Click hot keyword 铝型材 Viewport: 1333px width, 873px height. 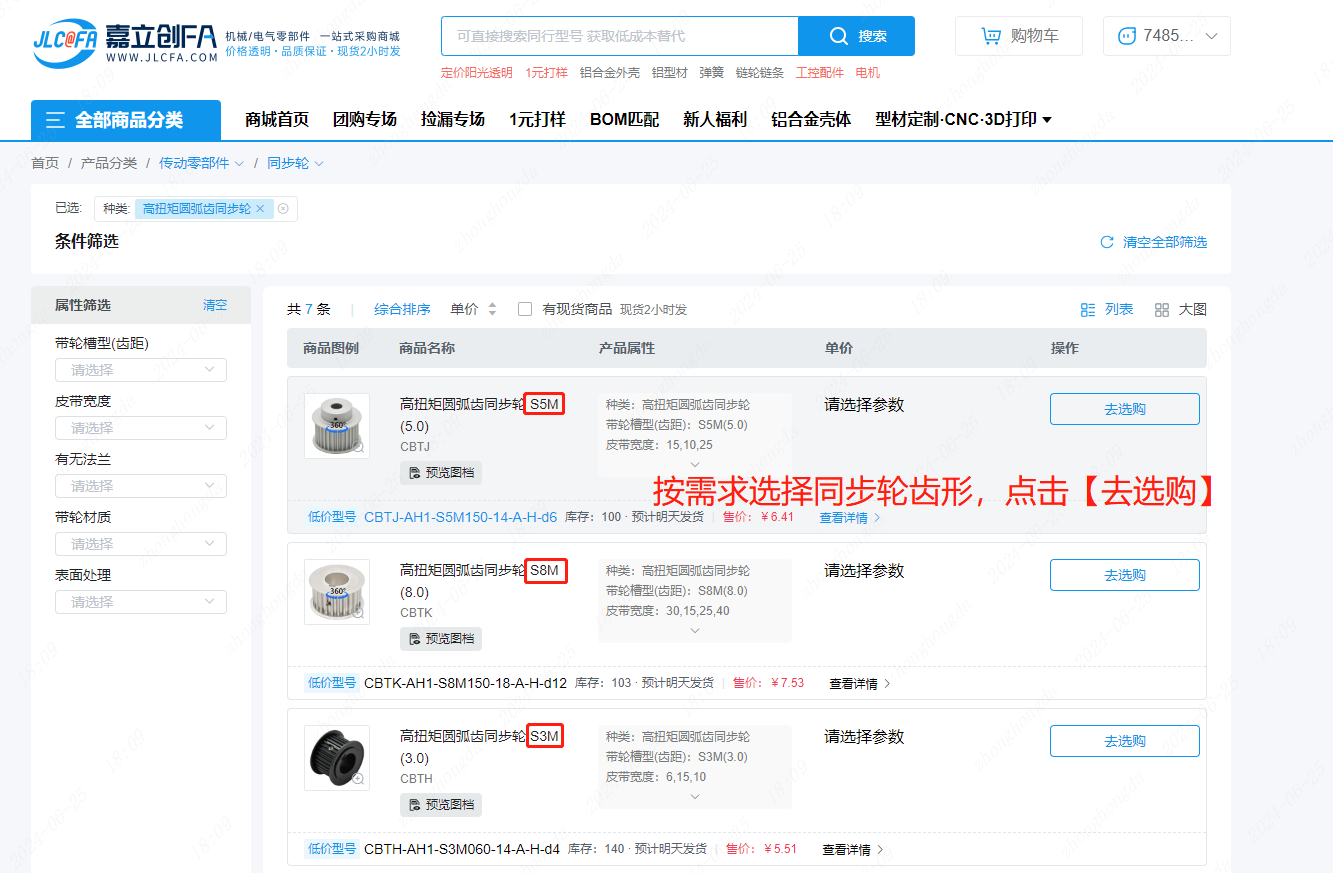670,73
